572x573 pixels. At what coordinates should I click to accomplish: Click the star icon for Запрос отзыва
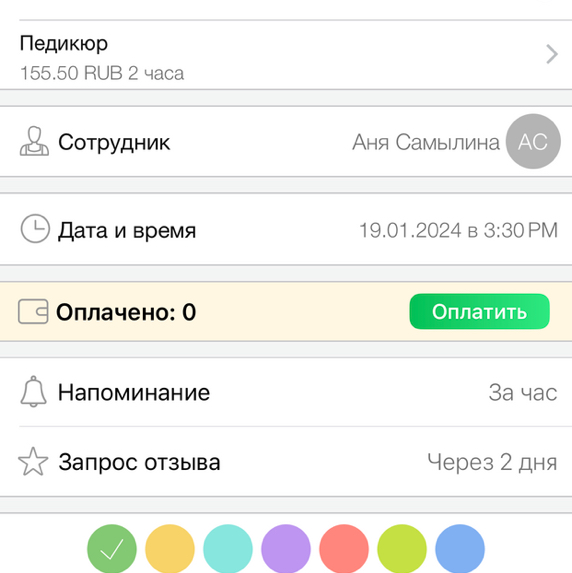click(x=33, y=462)
